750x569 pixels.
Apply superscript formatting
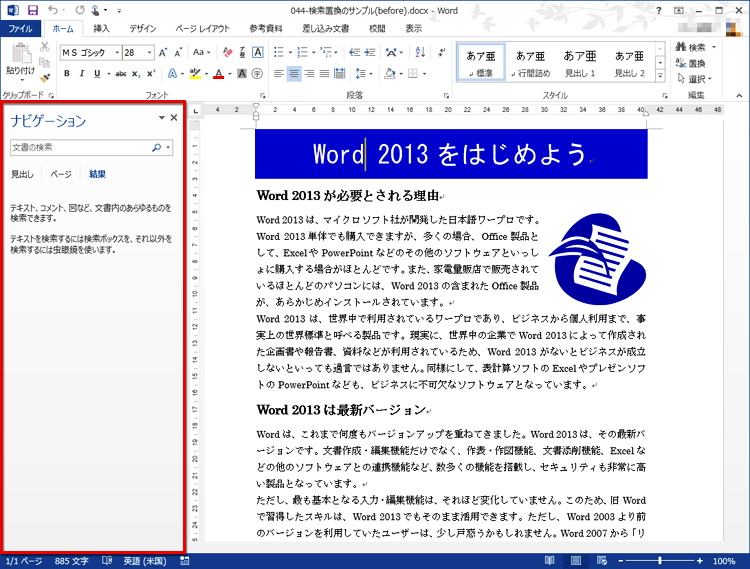coord(151,74)
